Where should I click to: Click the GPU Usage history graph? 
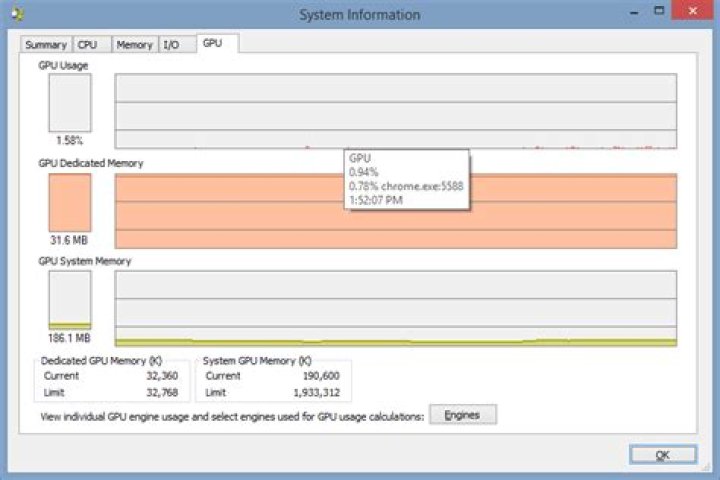click(396, 111)
